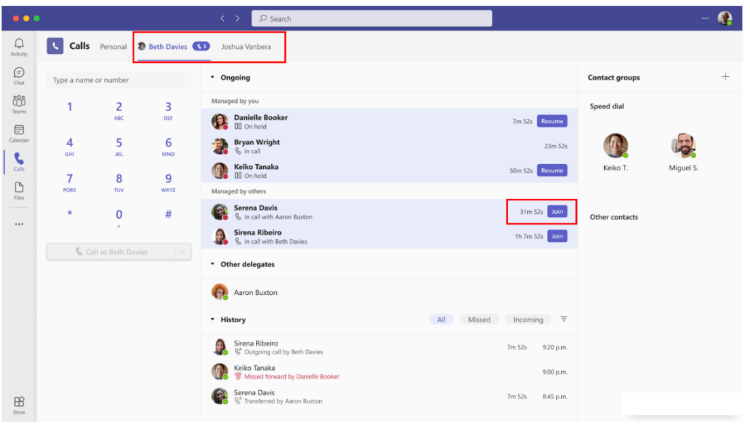Go back using the left arrow
750x425 pixels.
point(222,18)
